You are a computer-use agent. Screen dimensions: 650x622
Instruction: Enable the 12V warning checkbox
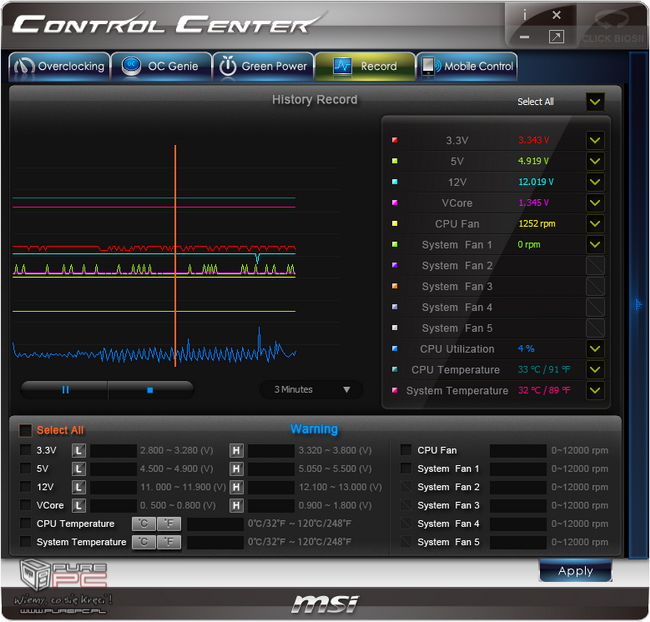tap(26, 486)
